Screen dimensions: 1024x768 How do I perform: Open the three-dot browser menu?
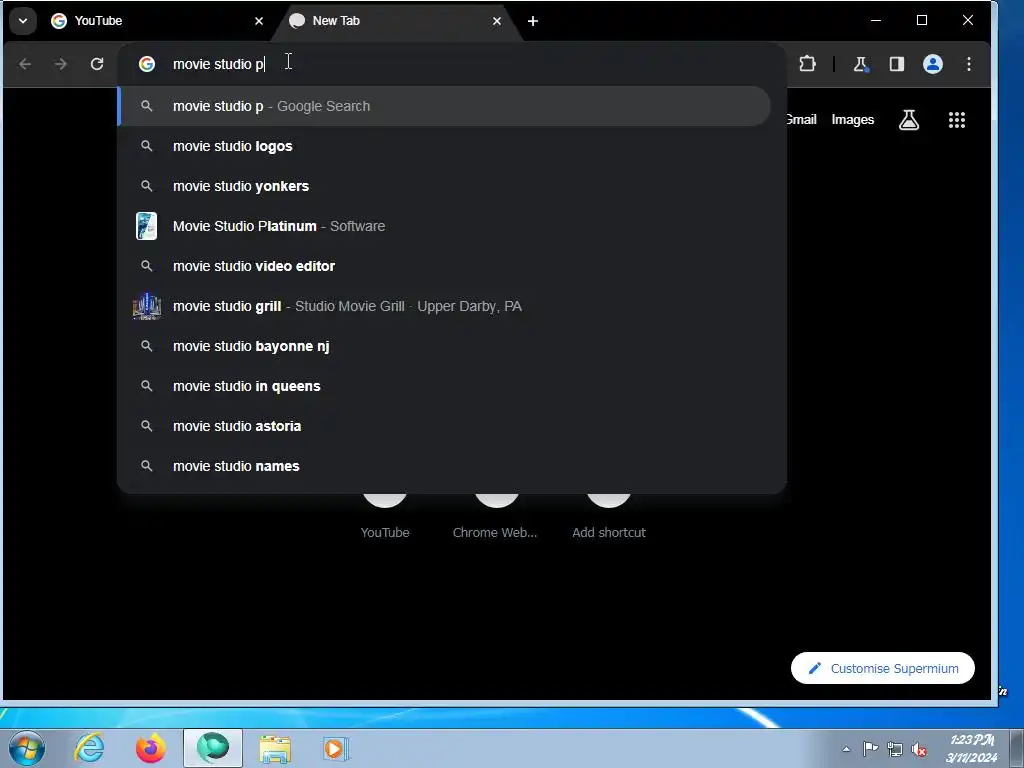(x=968, y=64)
